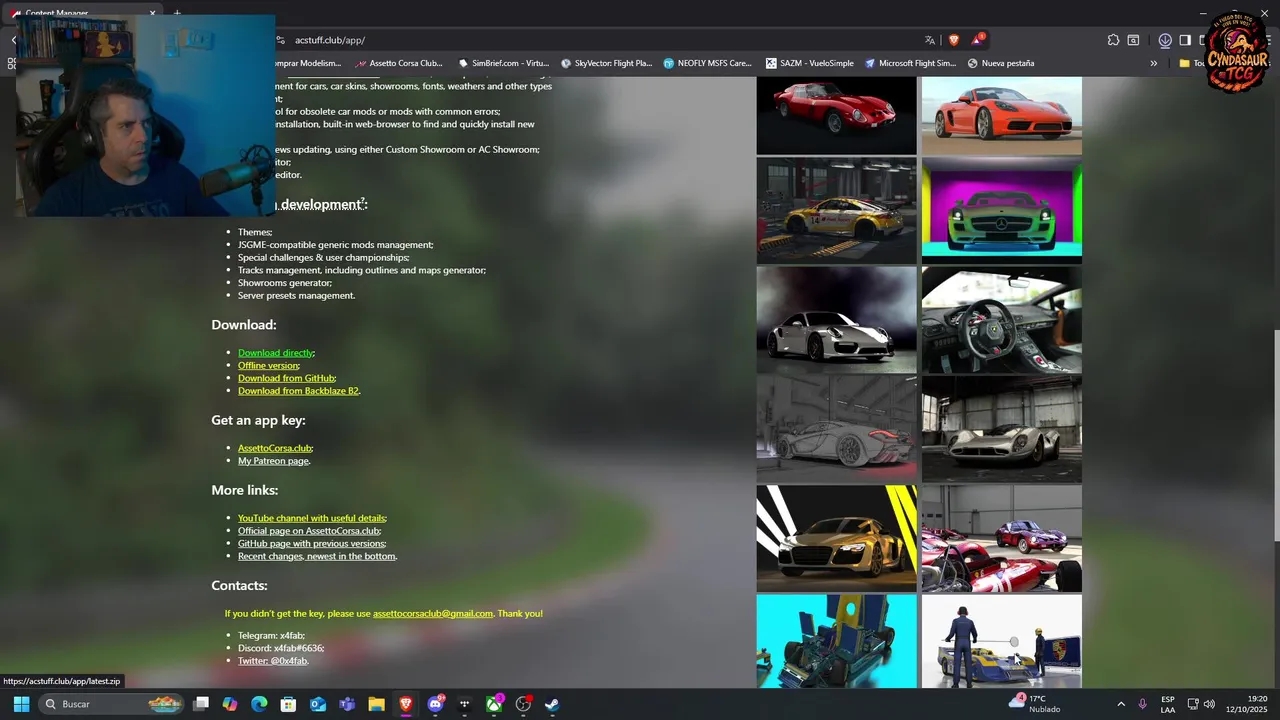
Task: Open Task View on the taskbar
Action: pos(201,704)
